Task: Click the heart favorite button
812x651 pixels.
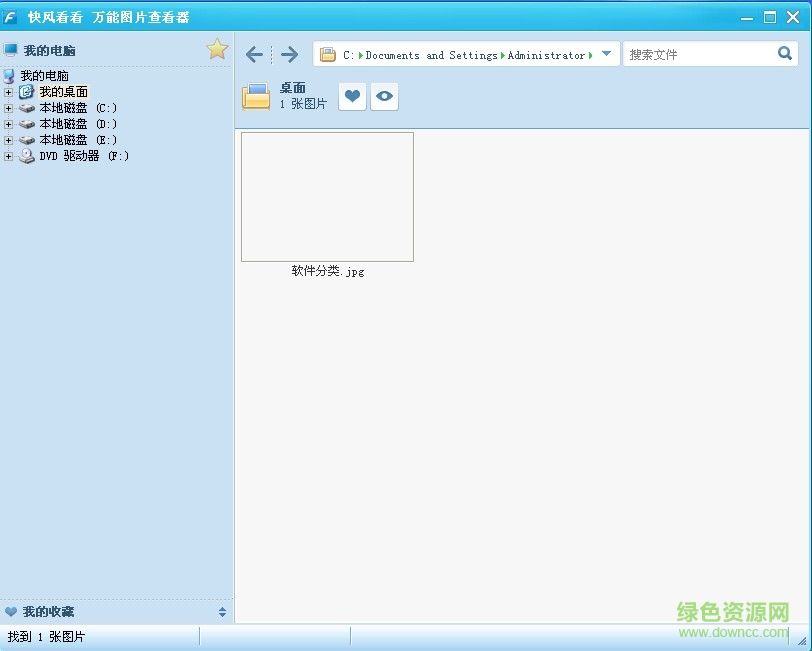Action: (x=352, y=96)
